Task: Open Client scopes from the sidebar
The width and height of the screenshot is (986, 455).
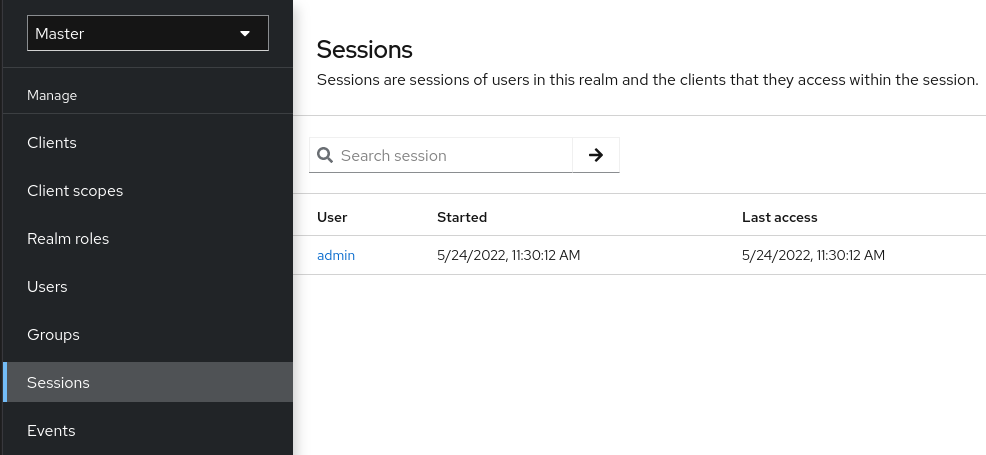Action: click(x=75, y=191)
